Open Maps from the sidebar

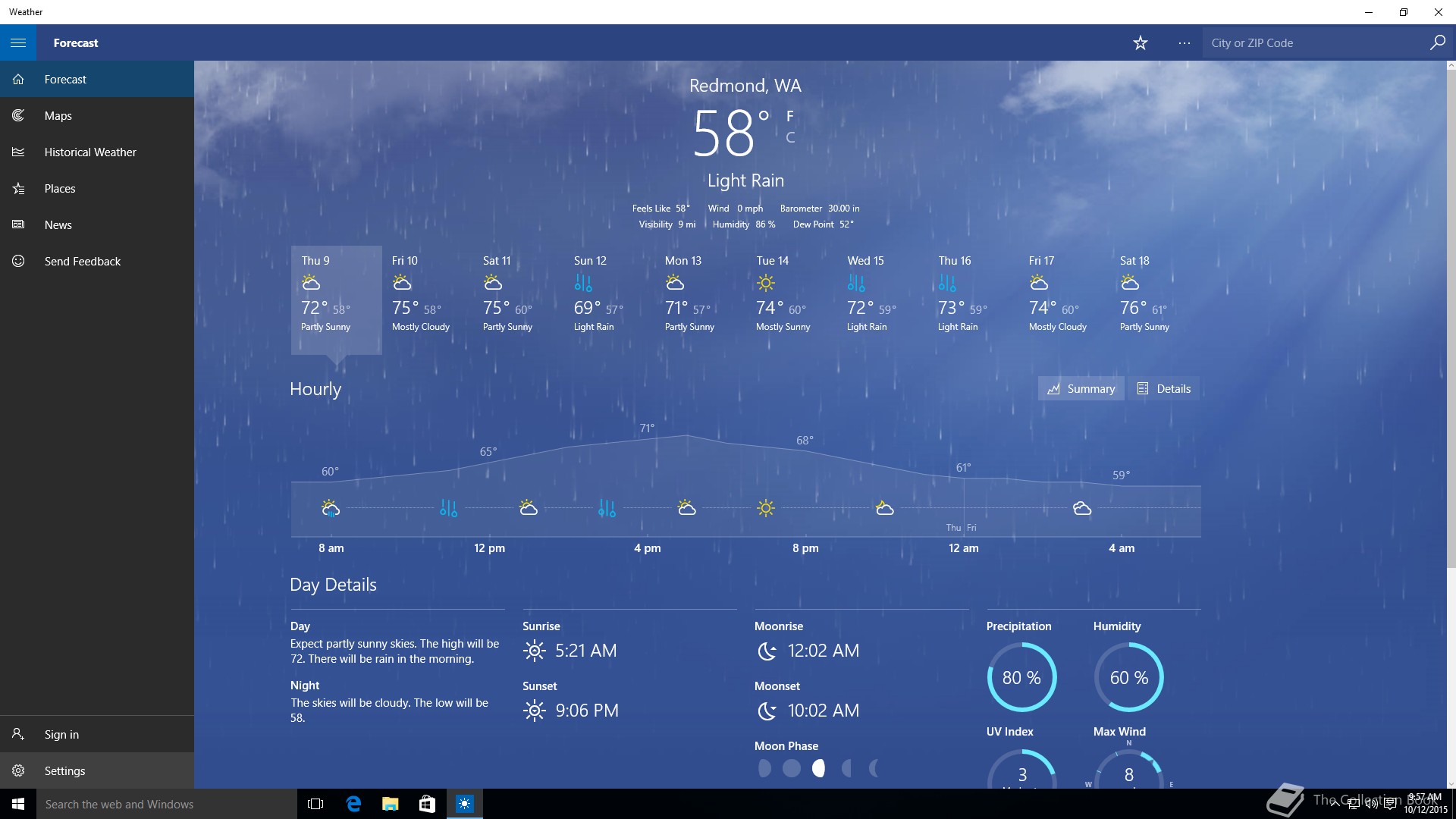click(58, 115)
